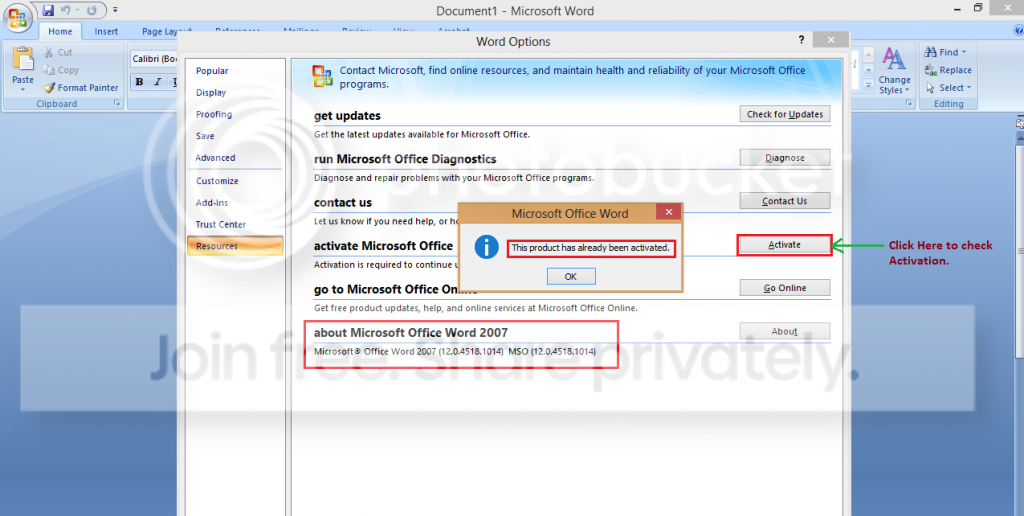Redo action in Quick Access toolbar

click(92, 10)
